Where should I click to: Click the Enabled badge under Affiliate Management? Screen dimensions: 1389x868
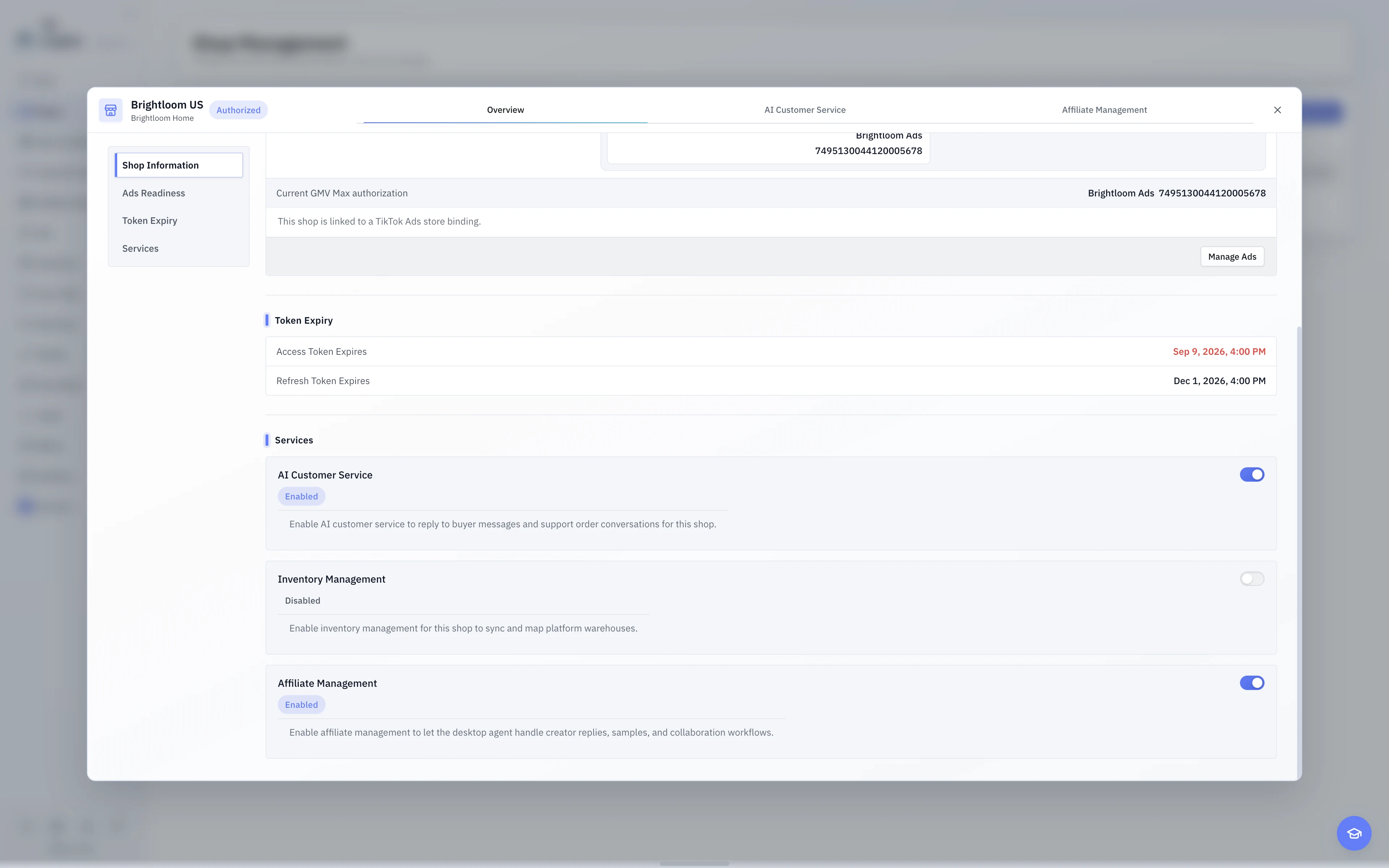[x=301, y=705]
